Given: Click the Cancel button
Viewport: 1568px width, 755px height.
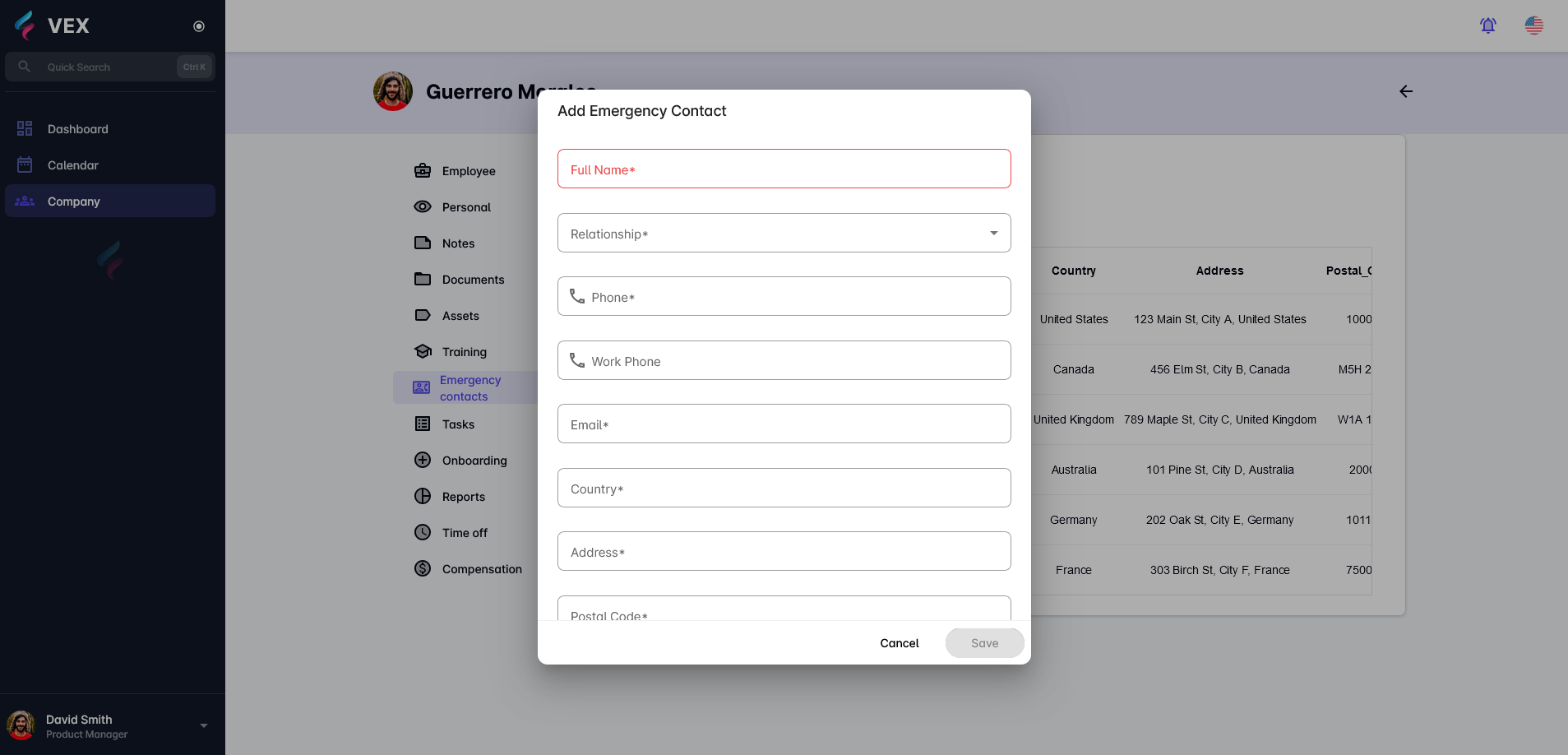Looking at the screenshot, I should [x=899, y=643].
